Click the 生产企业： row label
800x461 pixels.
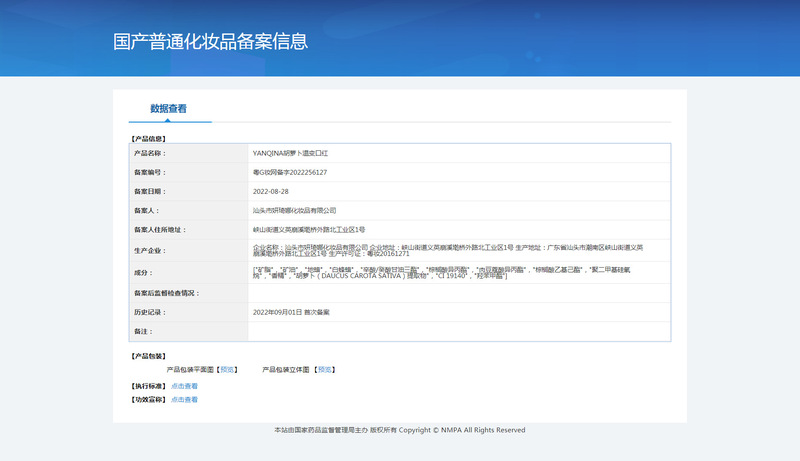[150, 250]
